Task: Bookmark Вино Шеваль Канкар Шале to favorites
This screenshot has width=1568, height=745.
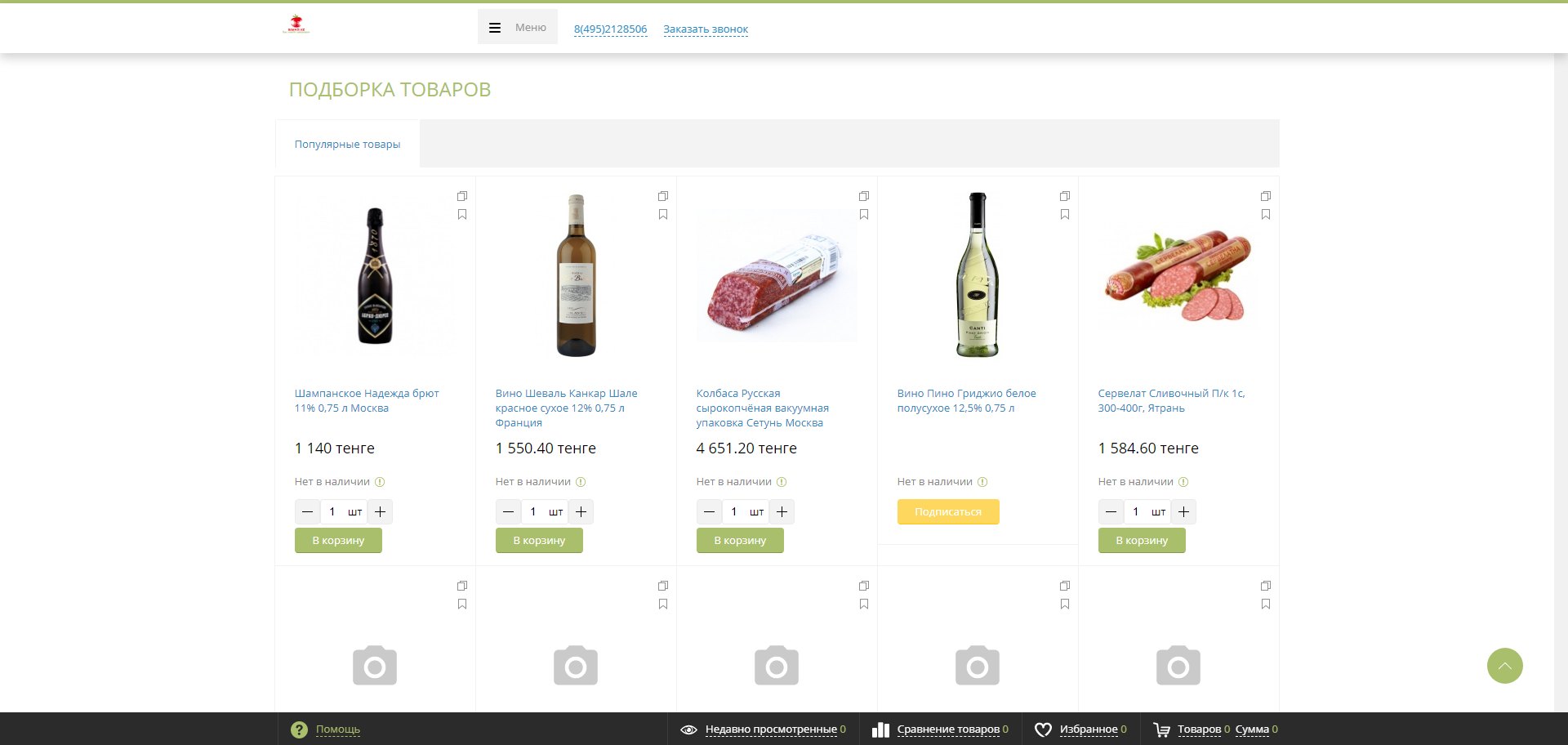Action: 663,215
